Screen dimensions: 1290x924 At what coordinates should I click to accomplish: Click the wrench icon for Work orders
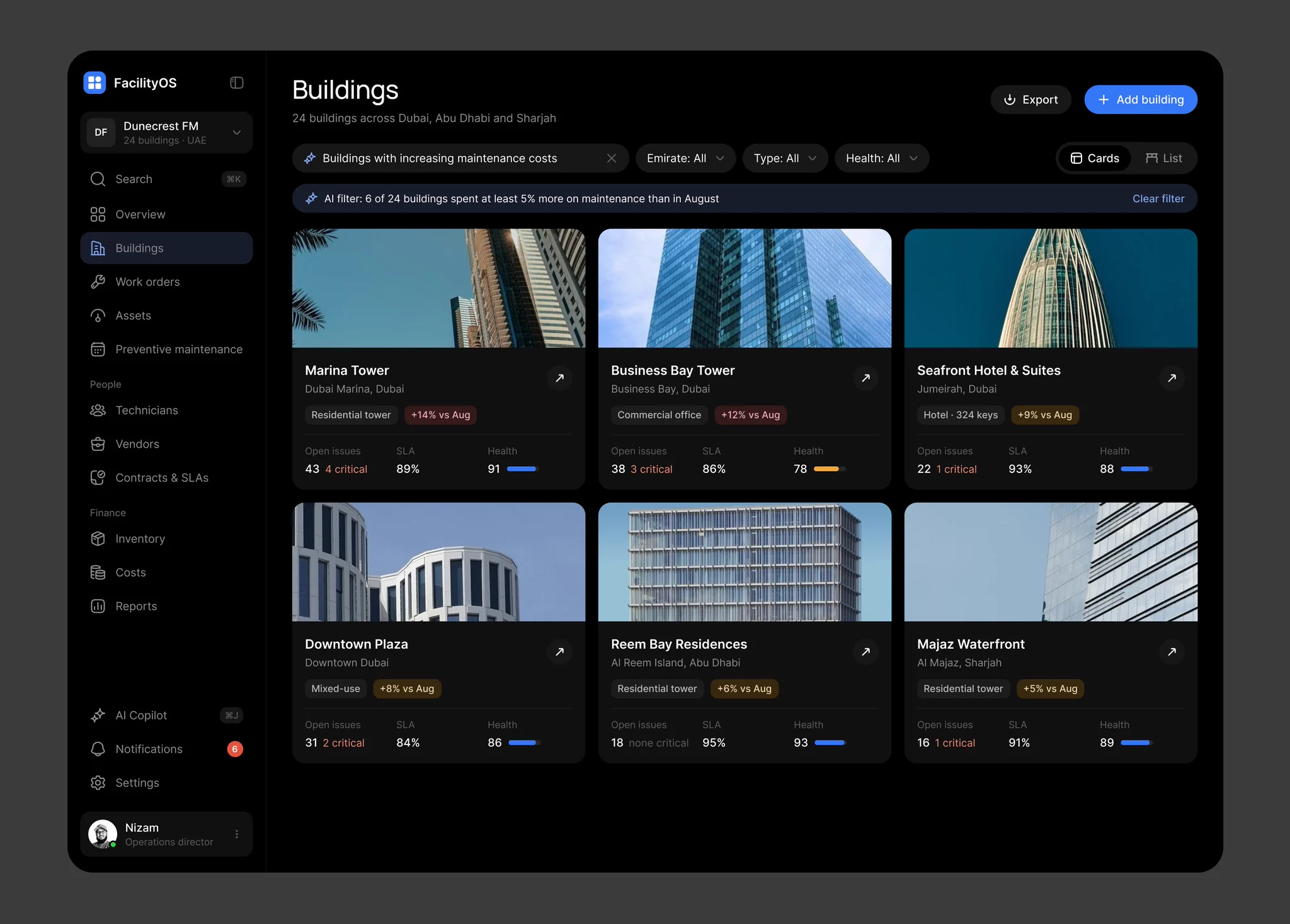[98, 282]
